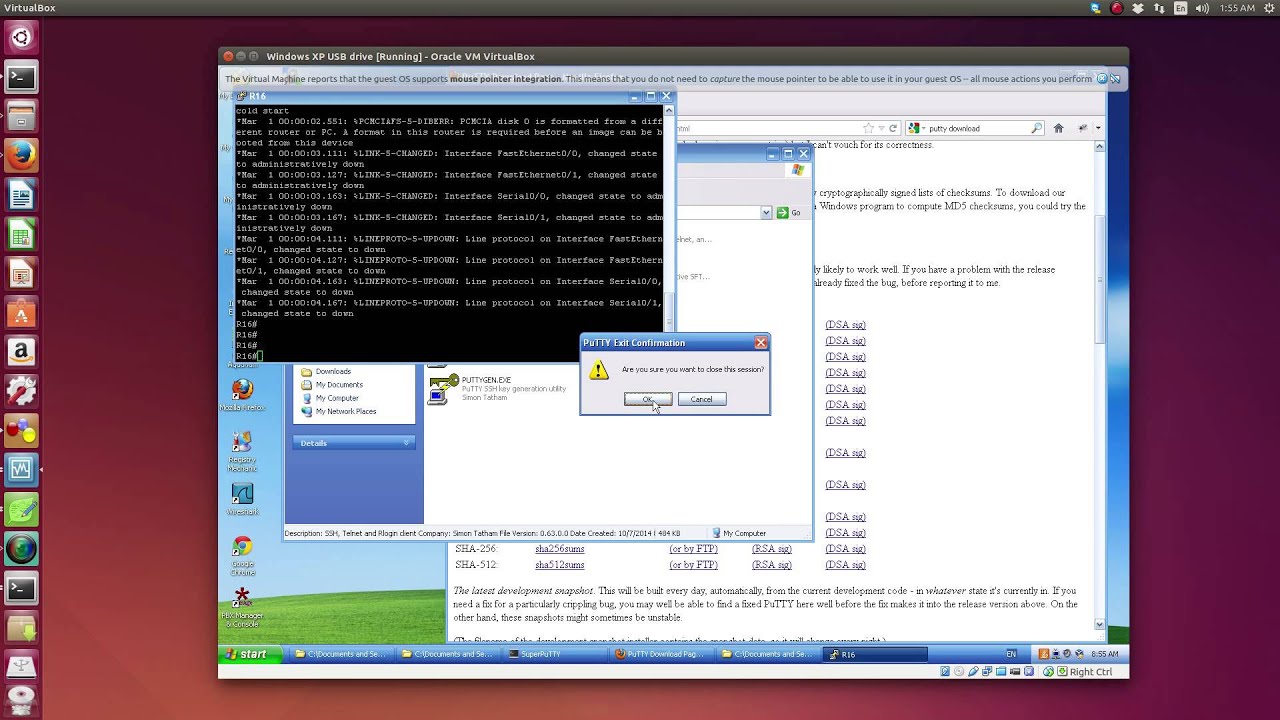
Task: Open Ubuntu session gear menu
Action: pos(1267,8)
